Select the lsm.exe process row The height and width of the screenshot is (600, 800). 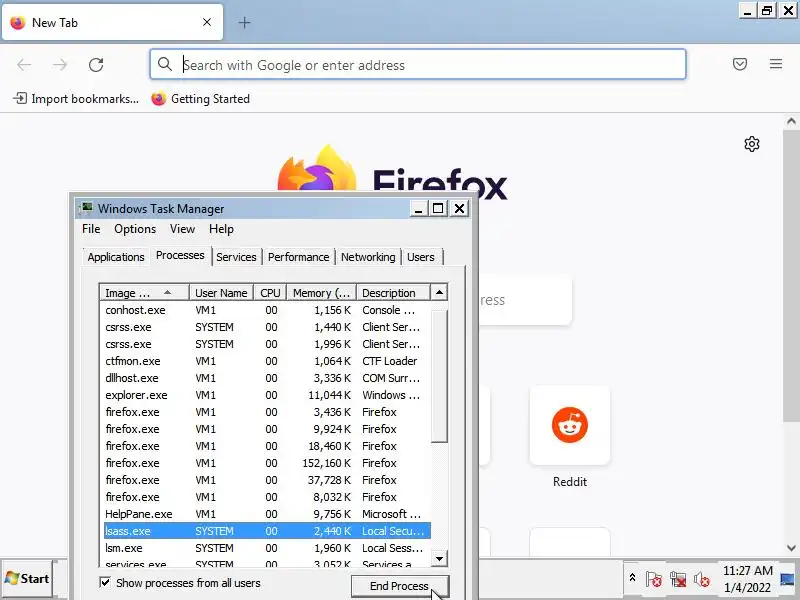267,548
